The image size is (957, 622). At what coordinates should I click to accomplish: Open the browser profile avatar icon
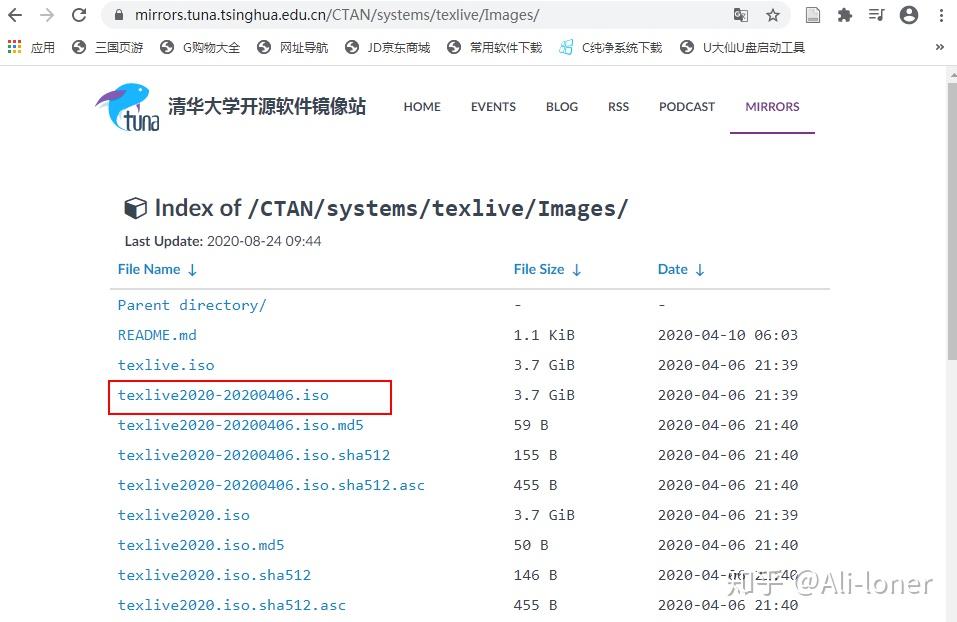(908, 16)
